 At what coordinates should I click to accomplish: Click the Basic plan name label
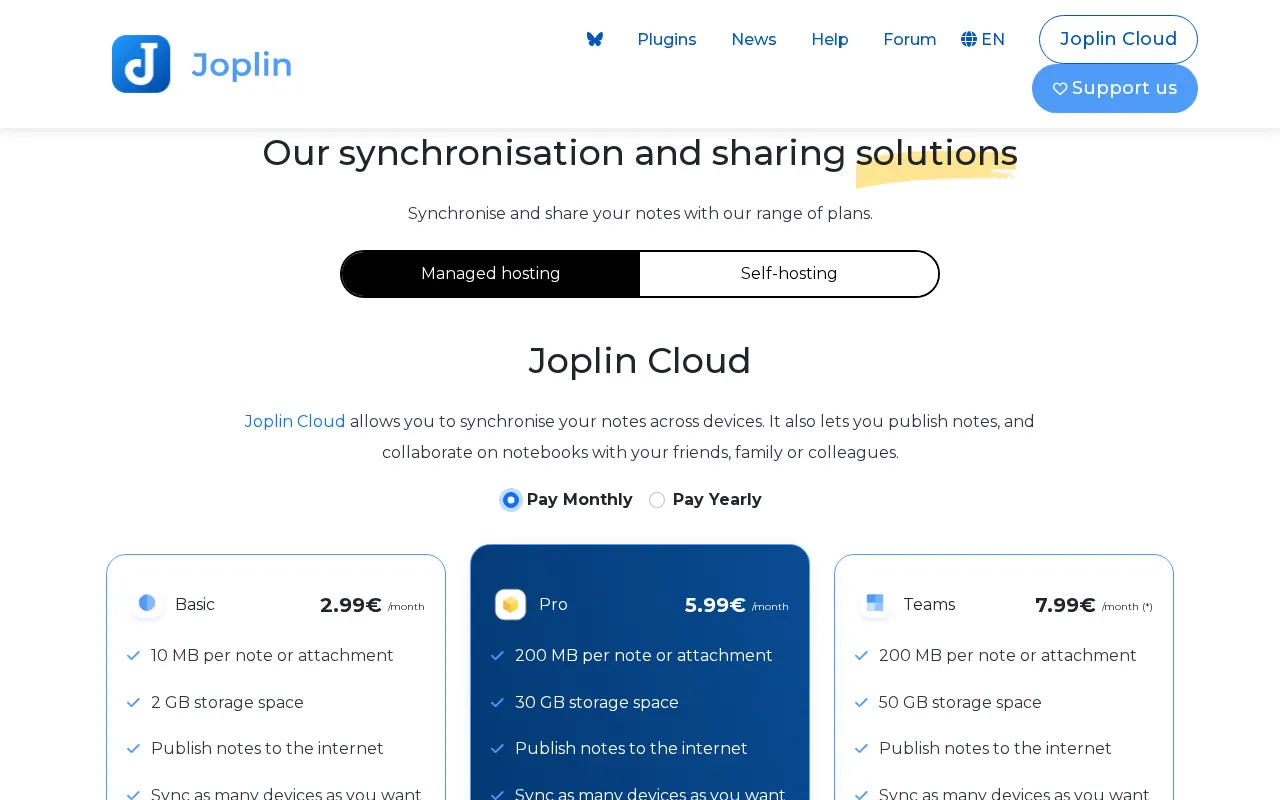(195, 604)
